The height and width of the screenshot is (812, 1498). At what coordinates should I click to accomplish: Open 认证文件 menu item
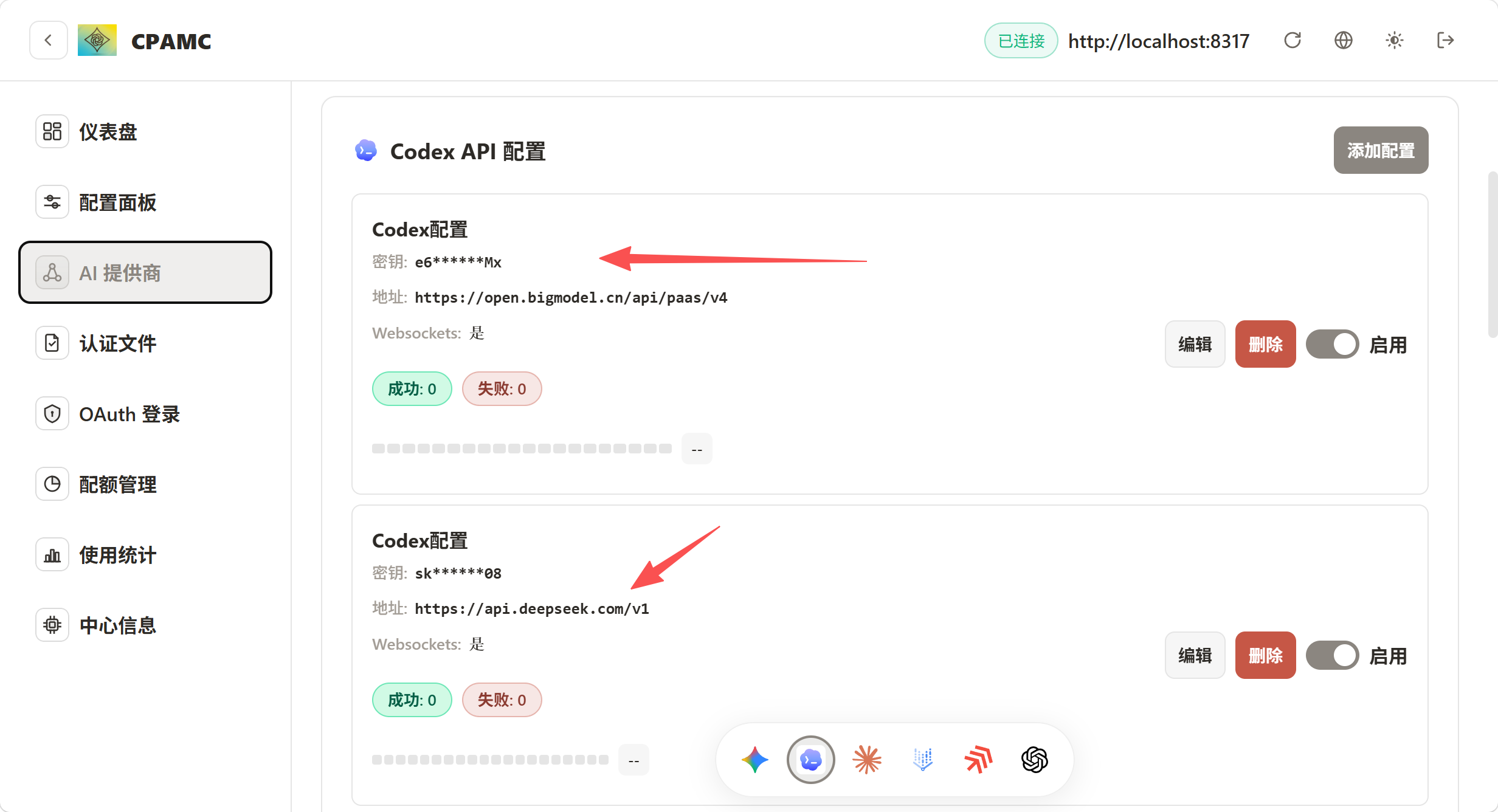[145, 343]
